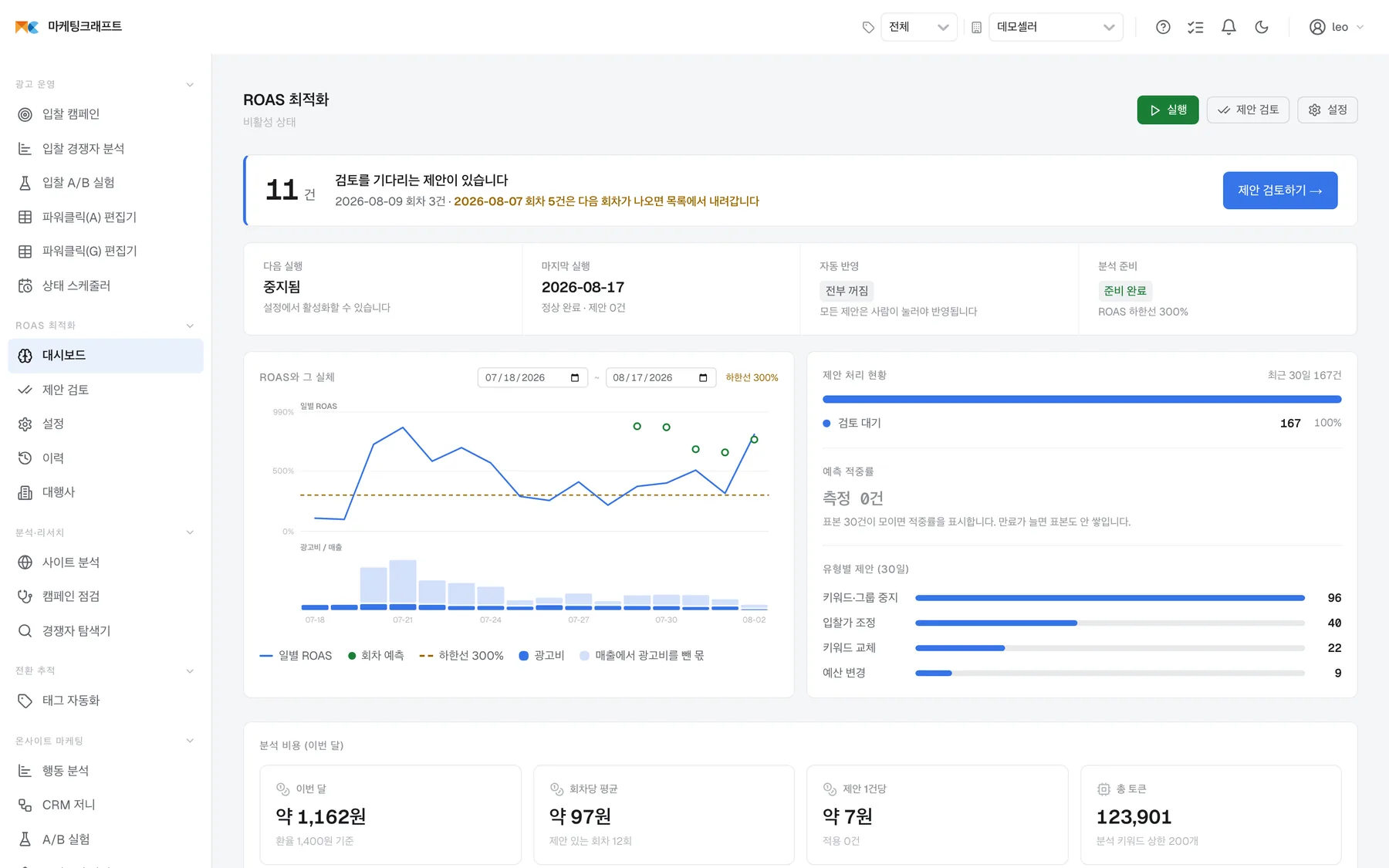Screen dimensions: 1389x868
Task: Click the CRM 저니 flow icon
Action: tap(25, 805)
